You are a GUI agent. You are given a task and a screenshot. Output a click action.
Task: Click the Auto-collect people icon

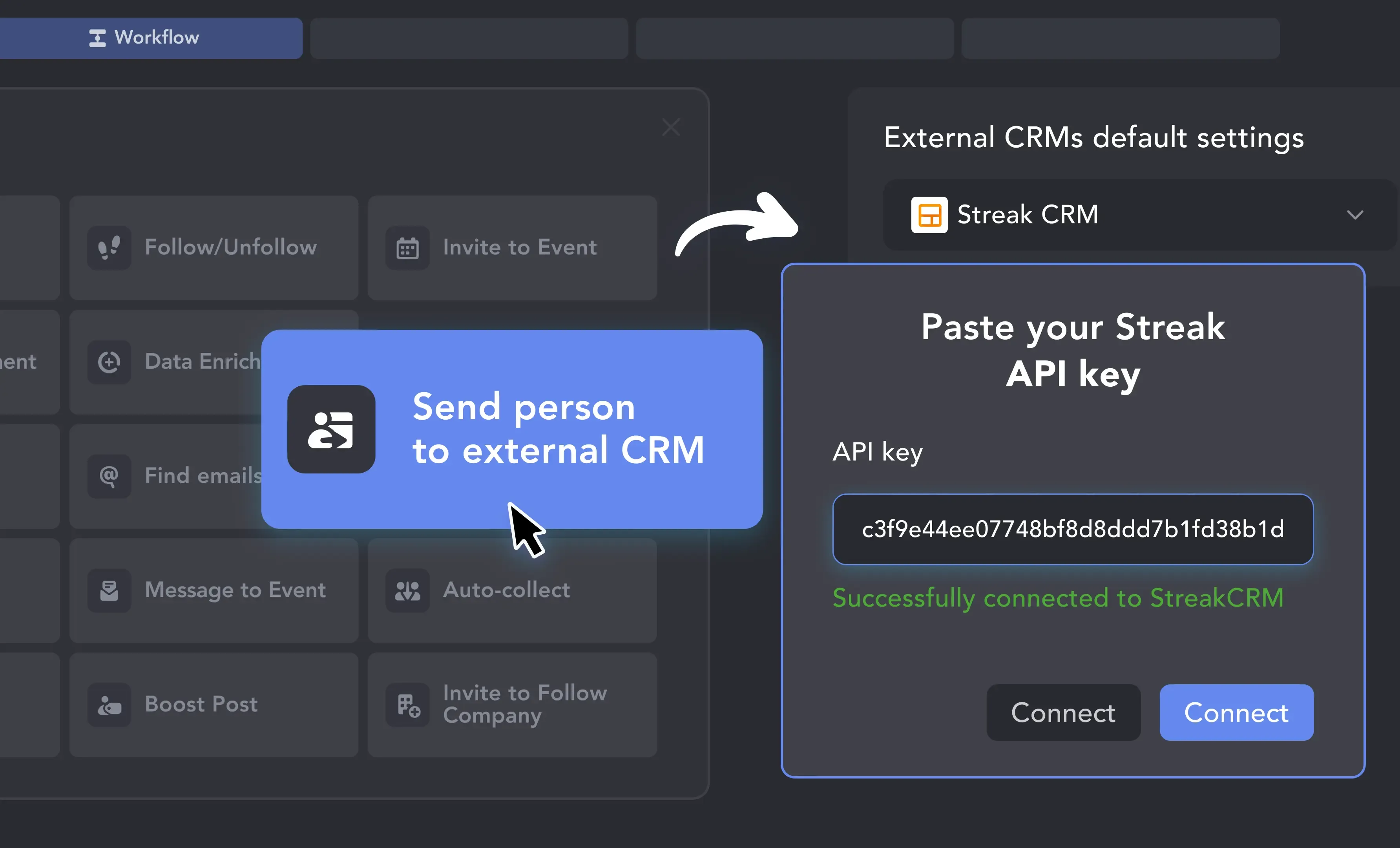pos(407,590)
